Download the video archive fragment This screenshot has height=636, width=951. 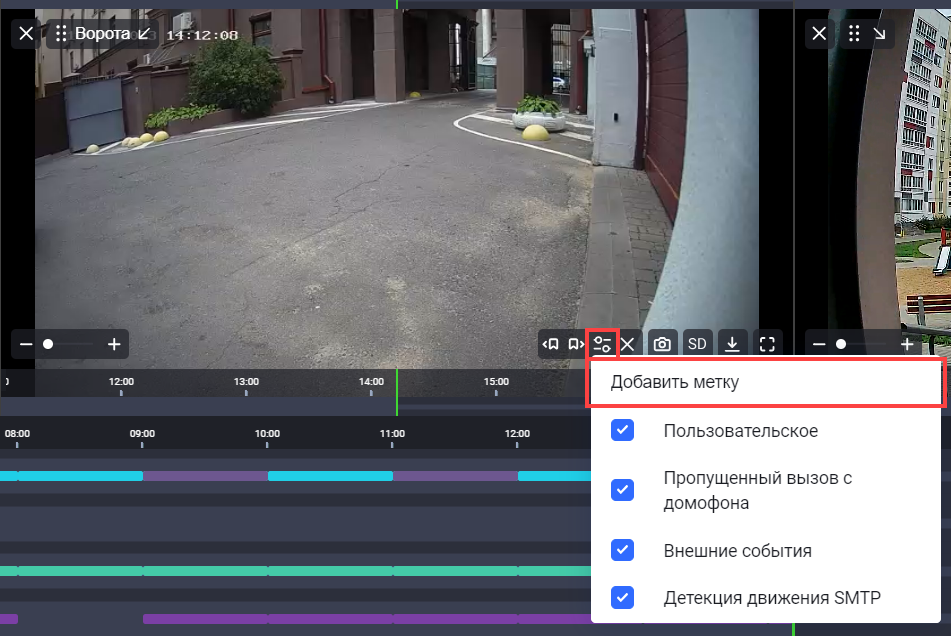click(732, 344)
